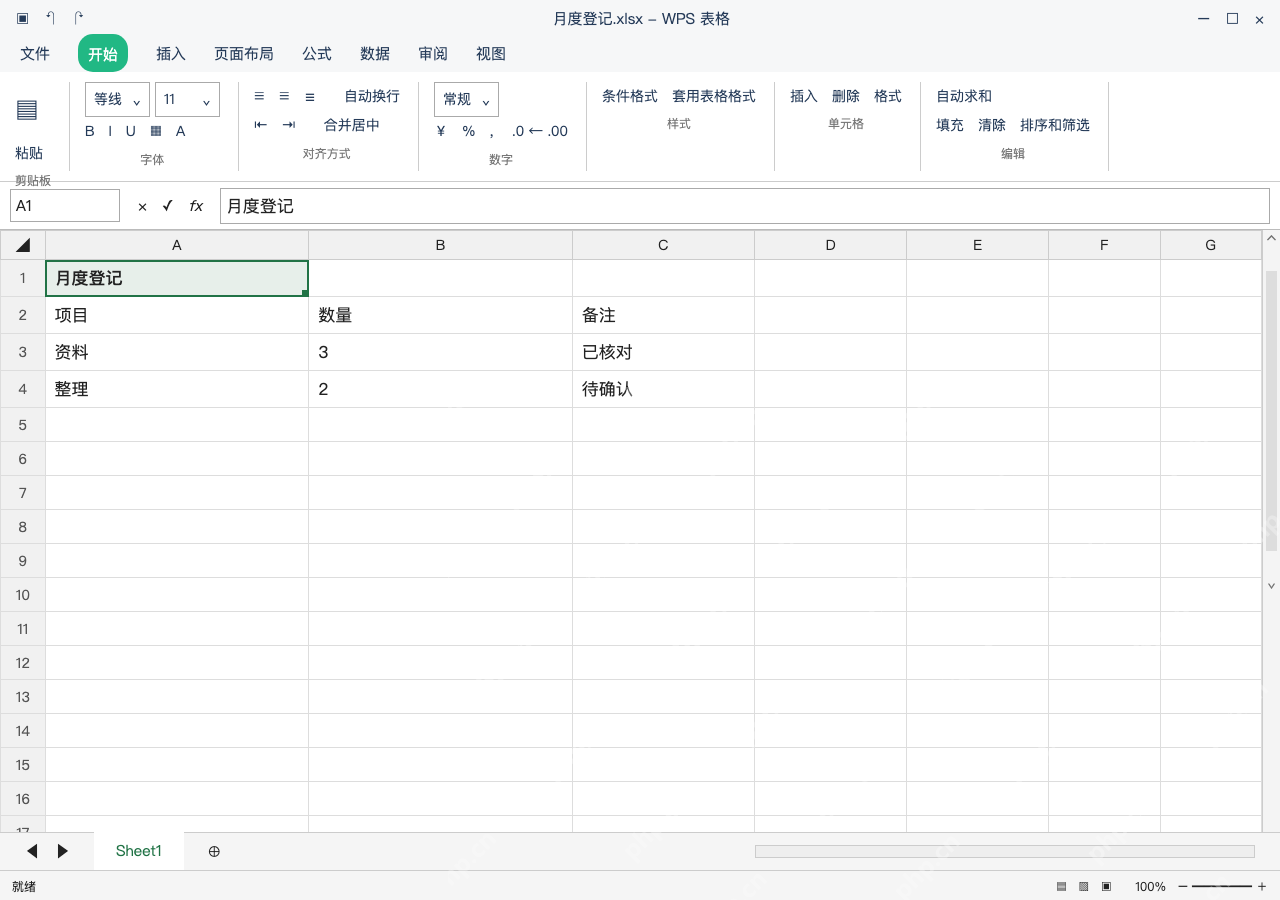Switch to the 数据 ribbon tab
The width and height of the screenshot is (1280, 900).
[x=375, y=54]
